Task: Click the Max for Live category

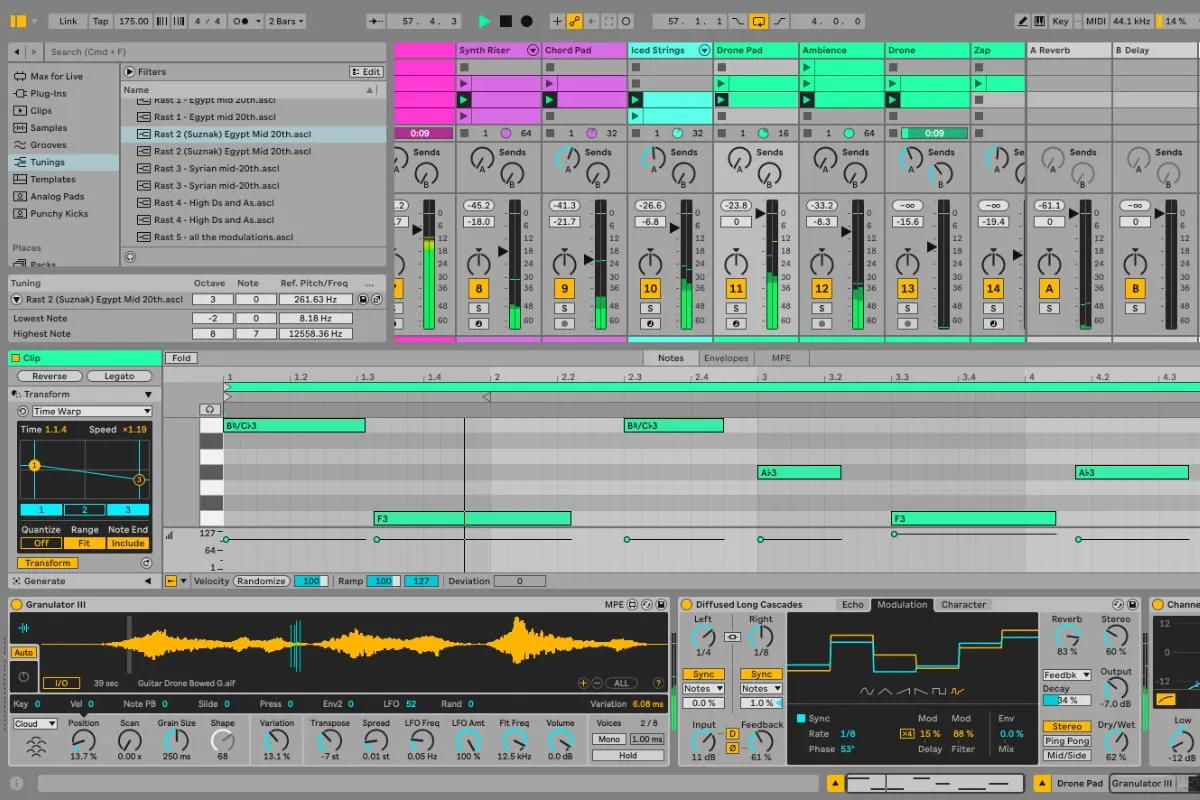Action: click(56, 76)
